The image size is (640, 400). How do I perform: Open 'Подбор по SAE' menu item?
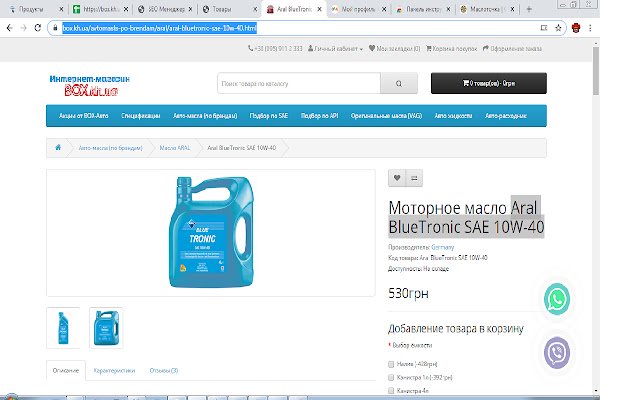point(269,116)
